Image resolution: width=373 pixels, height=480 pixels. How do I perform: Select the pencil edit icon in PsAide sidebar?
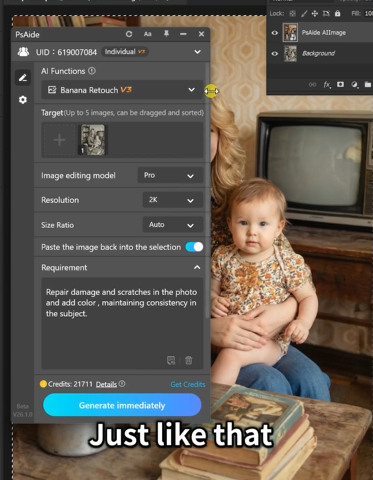pos(23,78)
